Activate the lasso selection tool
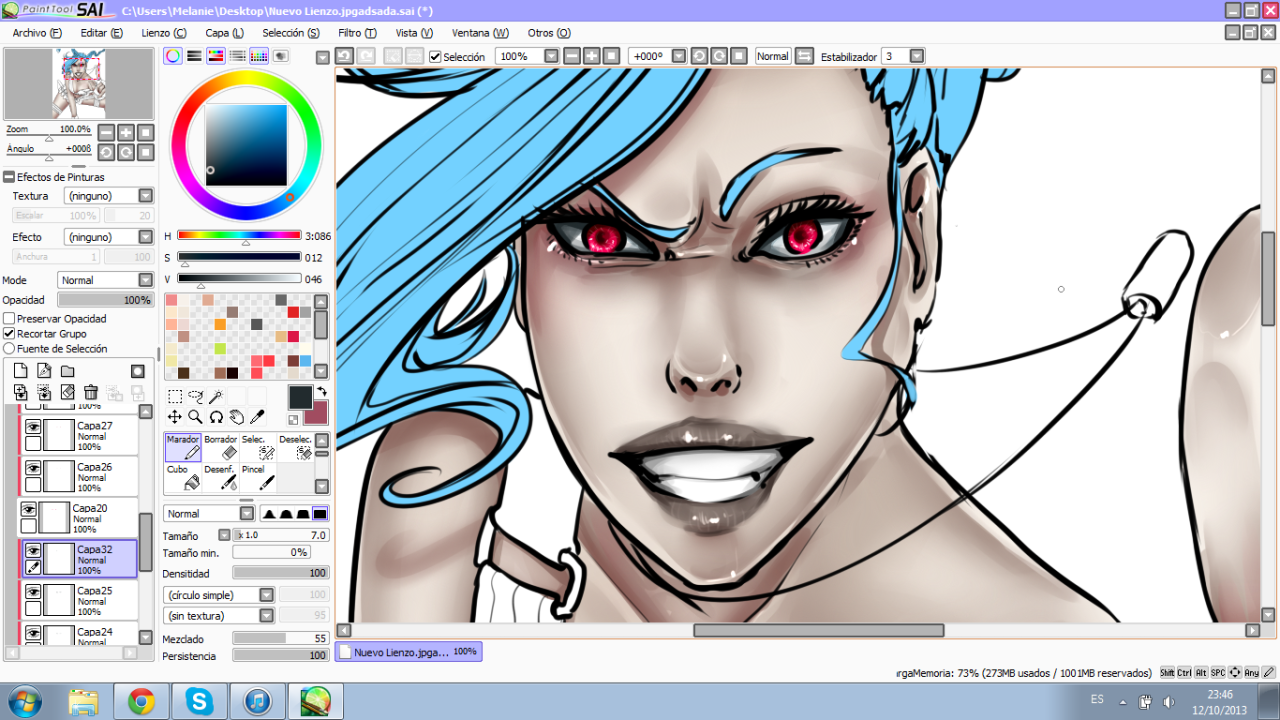 [195, 397]
